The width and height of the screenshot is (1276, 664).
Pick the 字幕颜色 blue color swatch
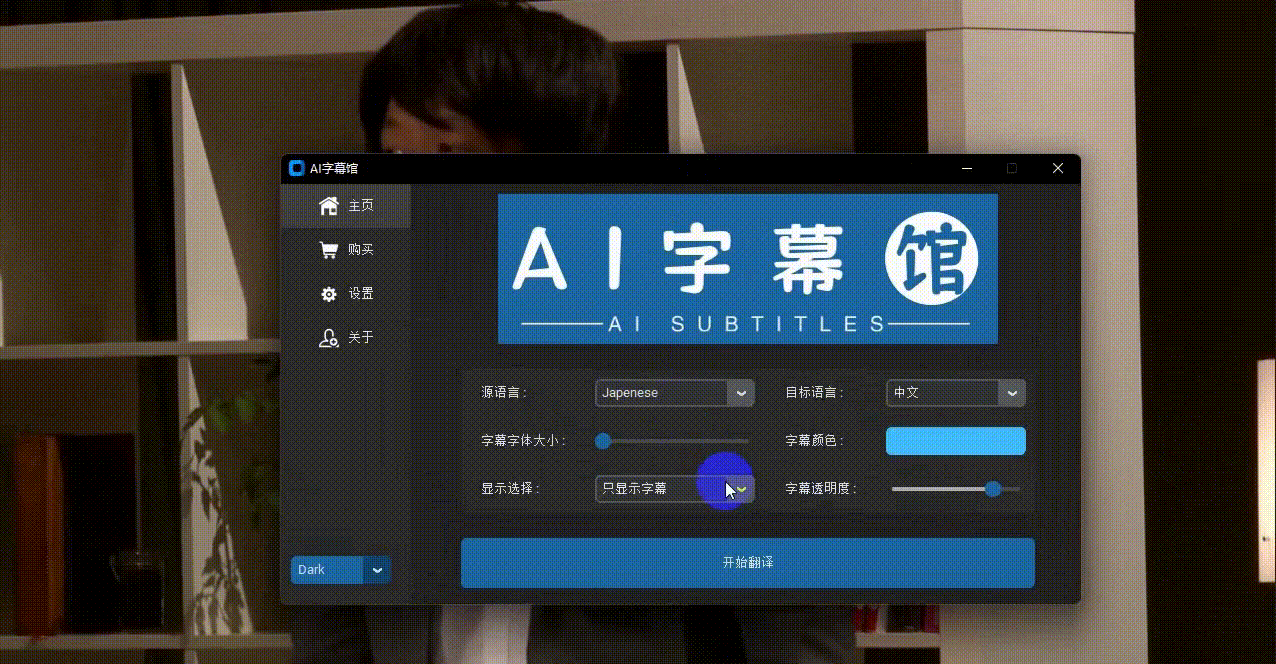pos(955,441)
